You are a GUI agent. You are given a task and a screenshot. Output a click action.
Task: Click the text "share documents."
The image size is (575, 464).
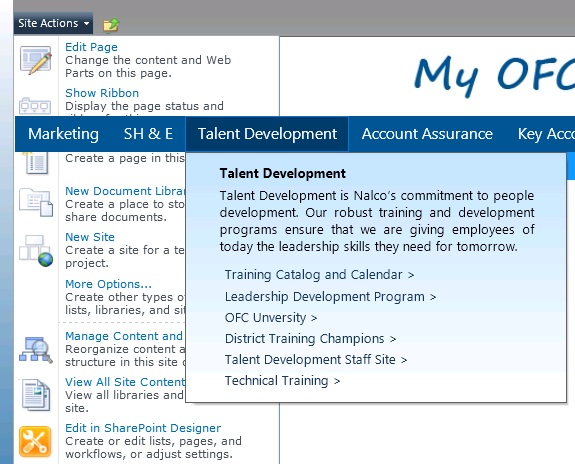pos(116,217)
